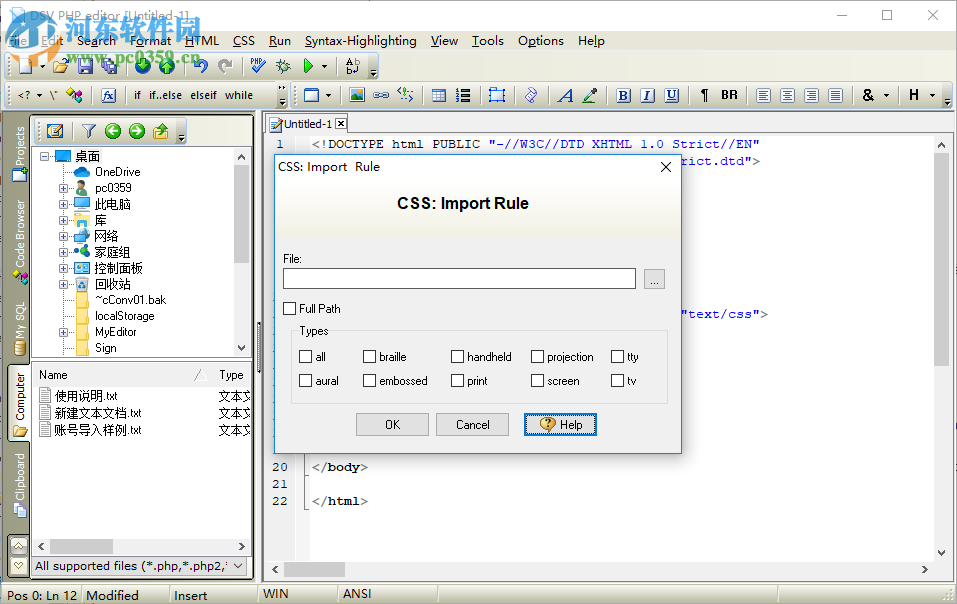
Task: Click the italic formatting icon
Action: pyautogui.click(x=646, y=95)
